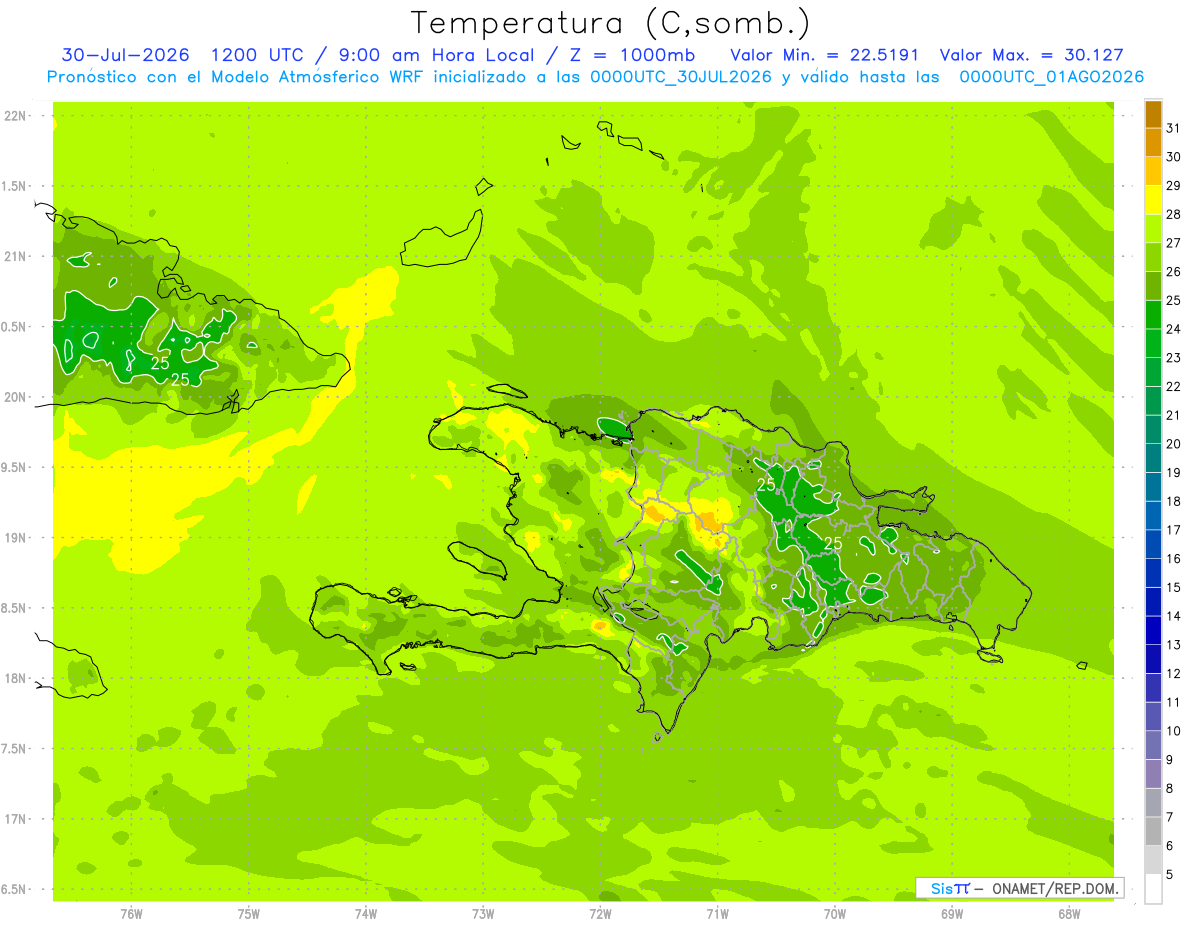This screenshot has width=1200, height=927.
Task: Pick the dark blue swatch between 12 and 13
Action: click(x=1153, y=659)
